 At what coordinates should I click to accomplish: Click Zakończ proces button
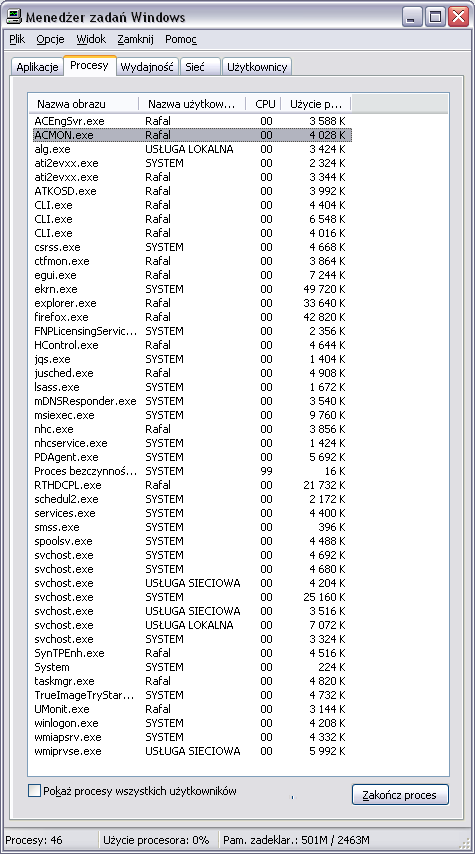click(400, 795)
